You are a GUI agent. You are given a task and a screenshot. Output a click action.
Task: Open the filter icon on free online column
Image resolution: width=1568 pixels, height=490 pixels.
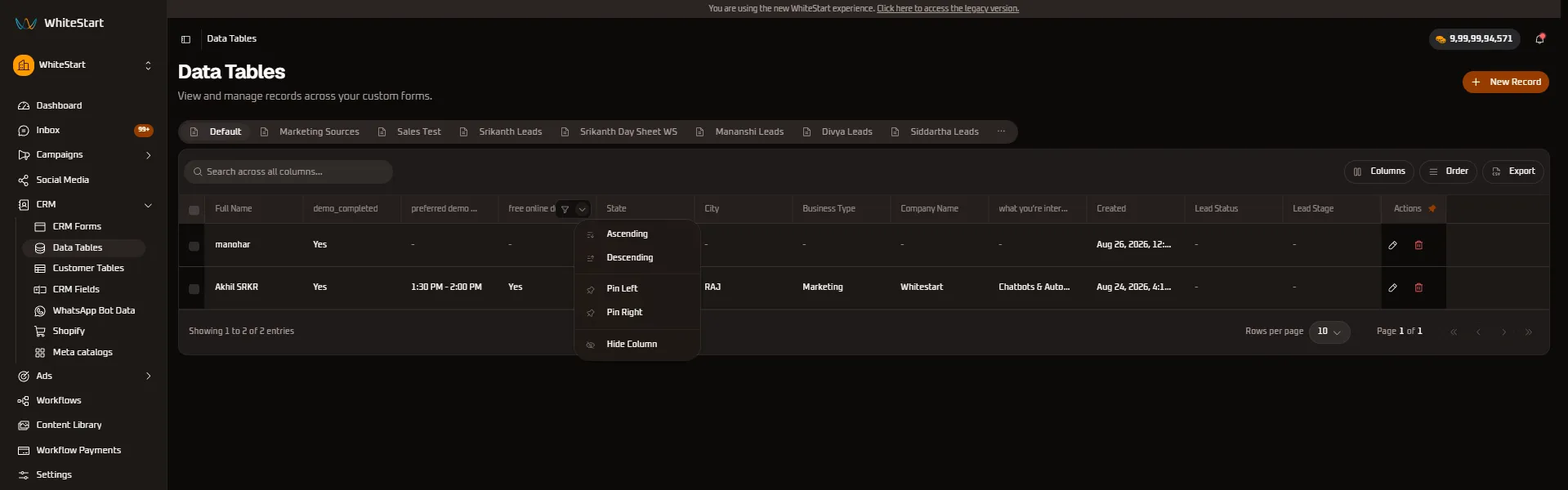pyautogui.click(x=565, y=209)
